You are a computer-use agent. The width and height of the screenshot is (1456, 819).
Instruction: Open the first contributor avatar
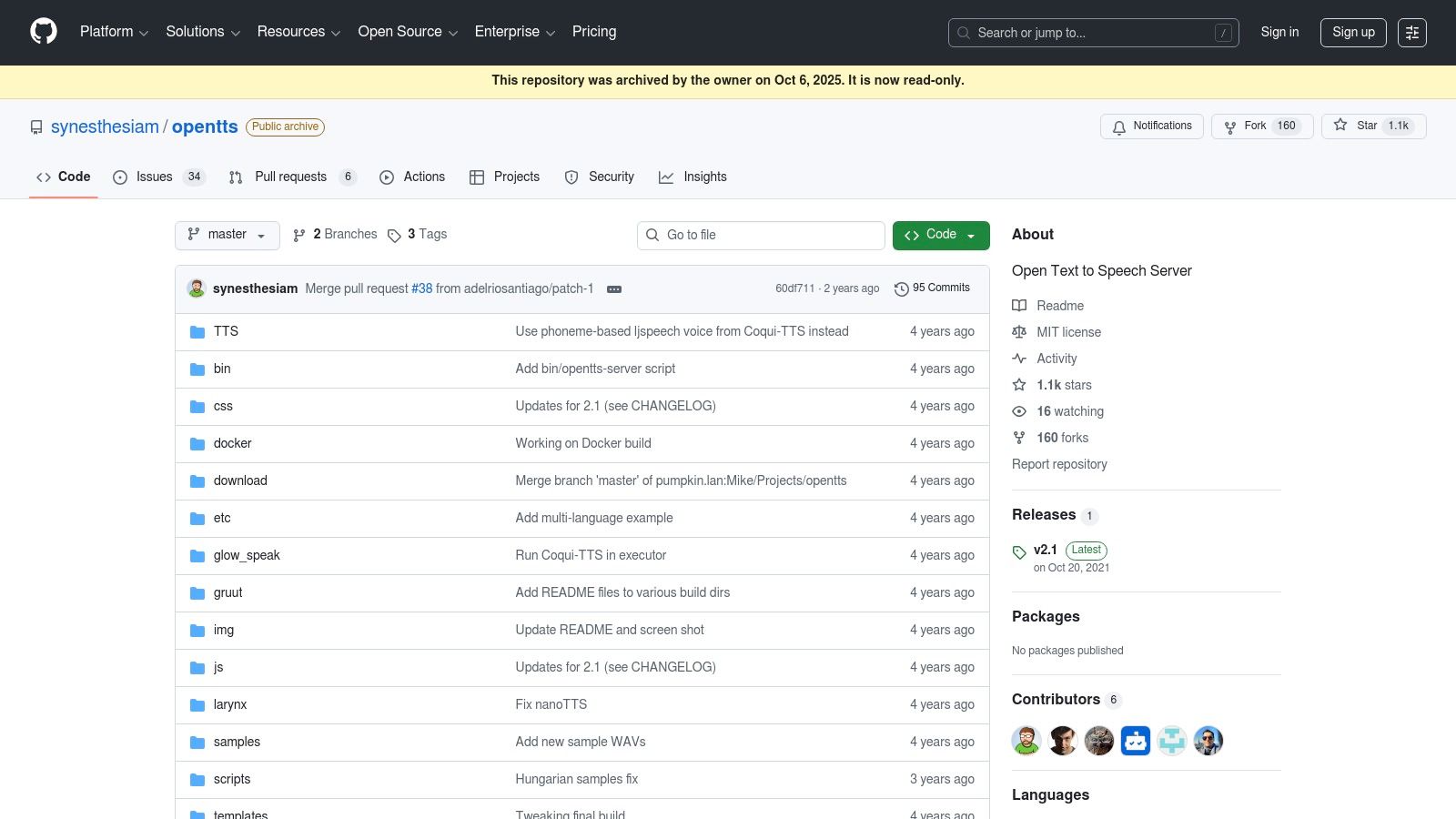tap(1026, 741)
